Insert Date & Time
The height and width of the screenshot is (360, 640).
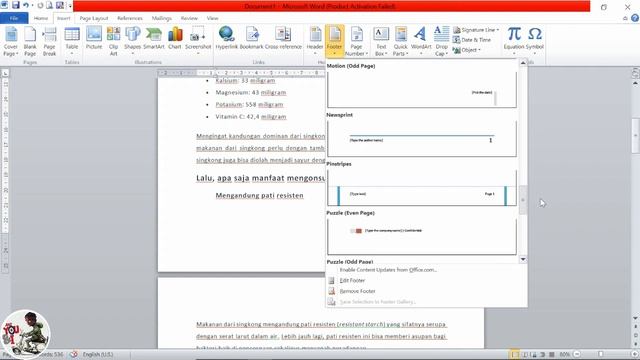click(x=472, y=40)
